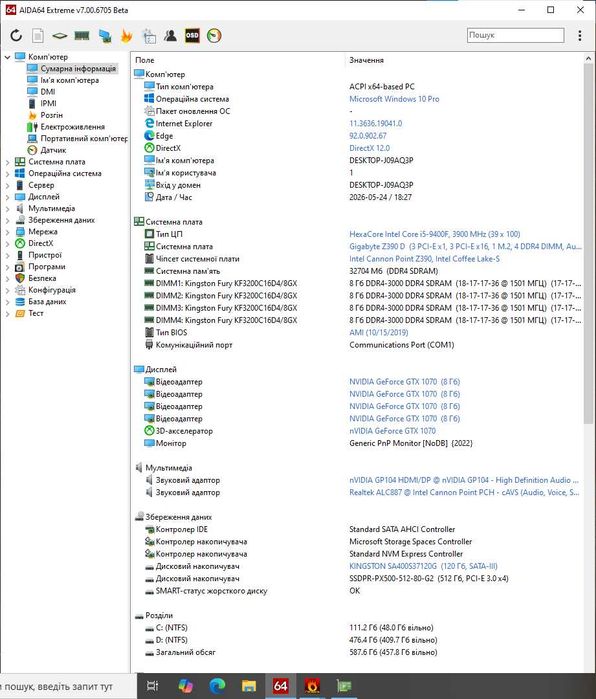Open Microsoft Edge from the taskbar
The height and width of the screenshot is (699, 596).
[217, 686]
